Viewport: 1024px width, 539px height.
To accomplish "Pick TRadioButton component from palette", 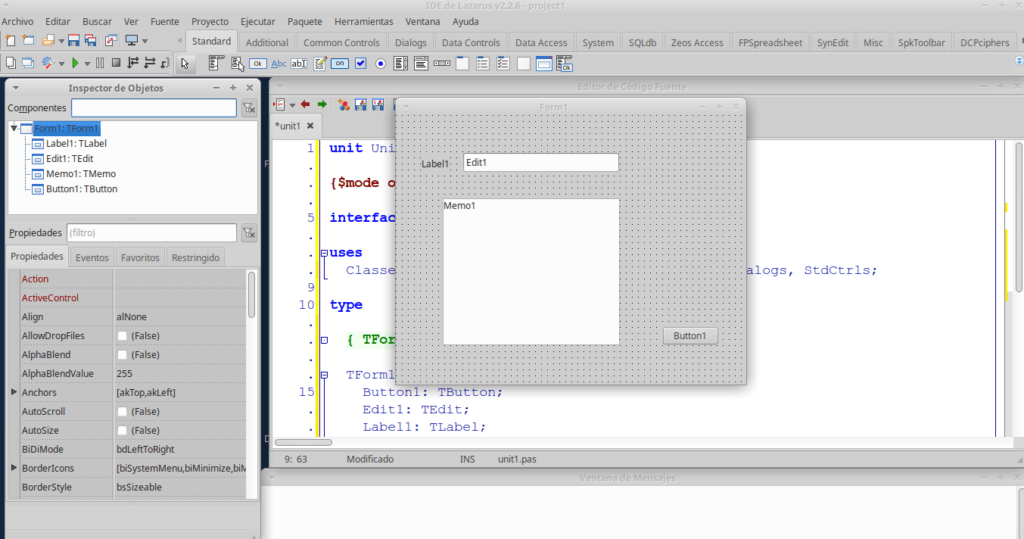I will point(381,64).
